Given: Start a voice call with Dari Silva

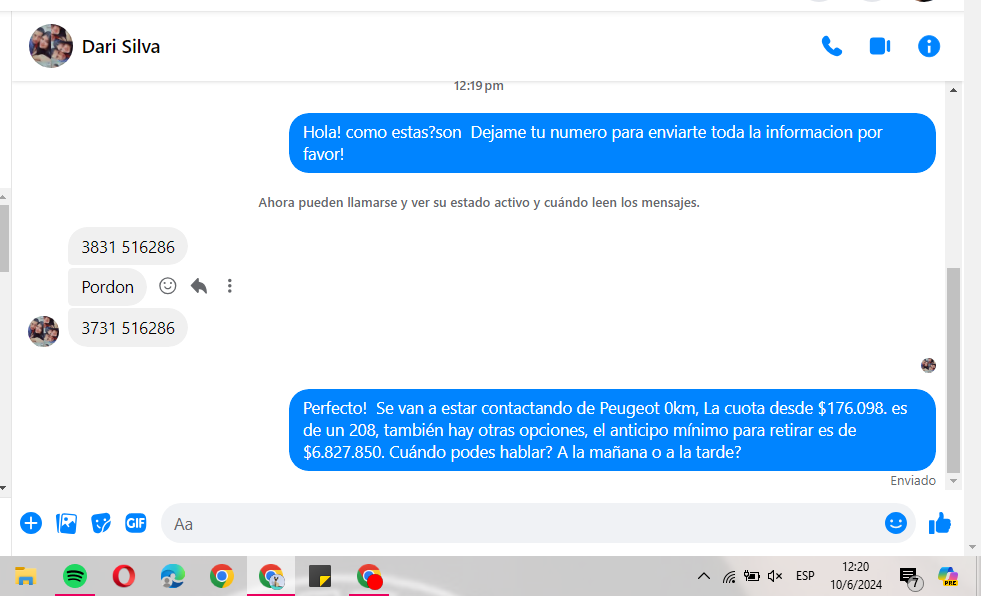Looking at the screenshot, I should coord(831,46).
